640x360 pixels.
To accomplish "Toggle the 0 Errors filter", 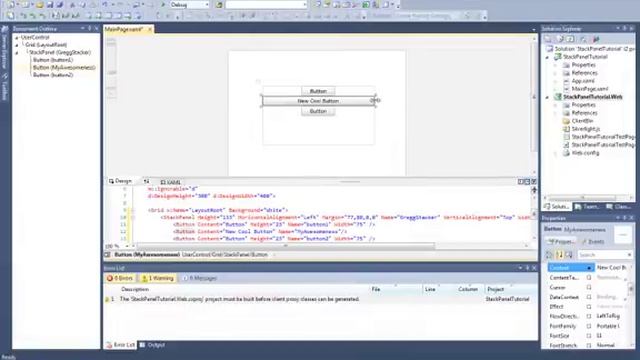I will [x=120, y=278].
